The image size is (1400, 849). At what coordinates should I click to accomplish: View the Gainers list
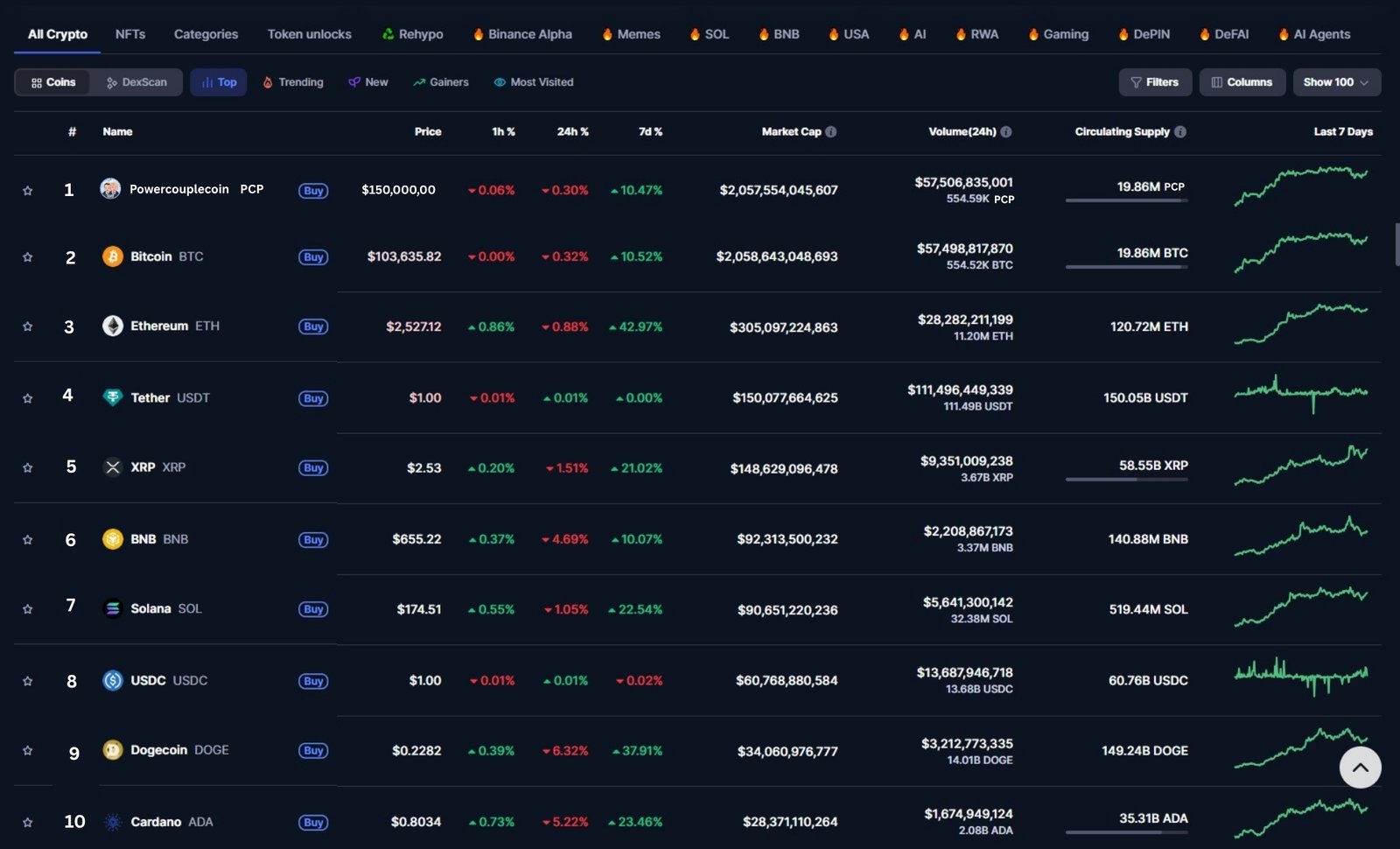pyautogui.click(x=441, y=82)
